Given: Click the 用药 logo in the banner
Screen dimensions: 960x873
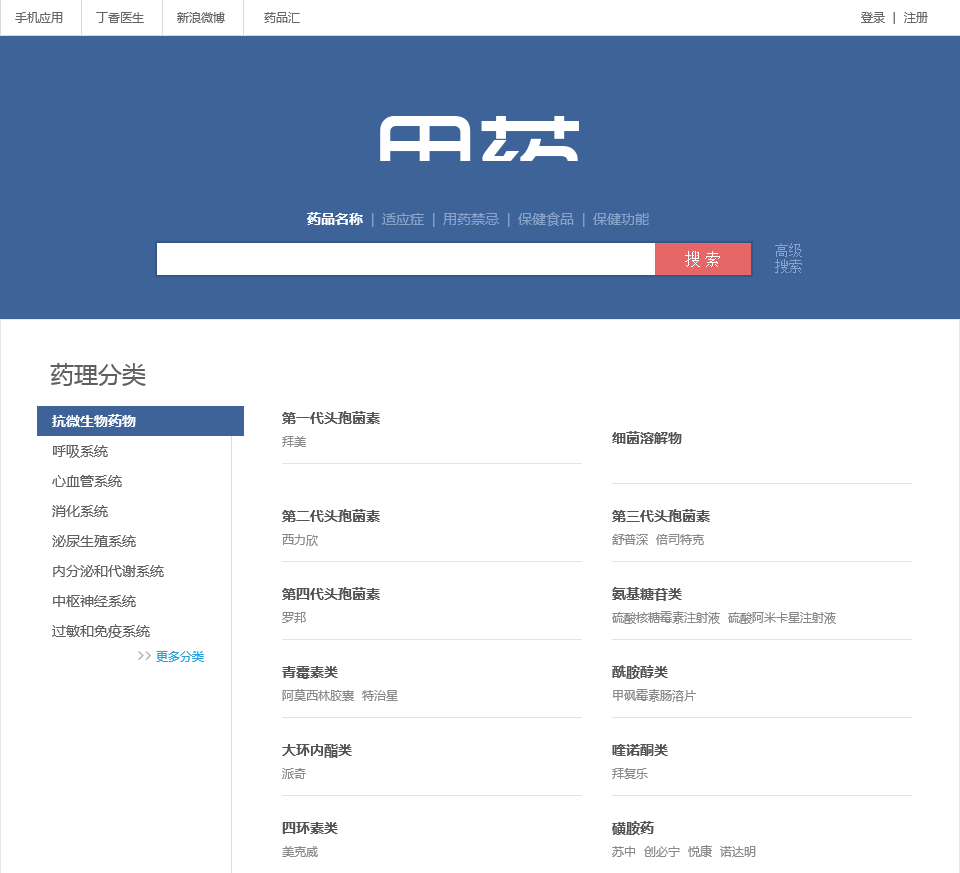Looking at the screenshot, I should (x=479, y=139).
